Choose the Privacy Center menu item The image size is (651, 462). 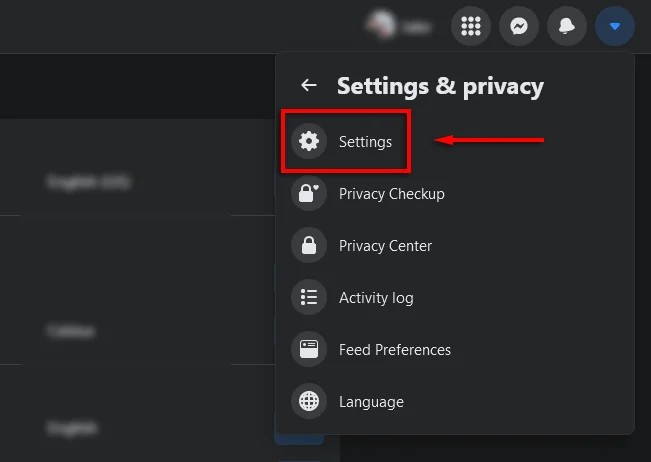tap(385, 246)
